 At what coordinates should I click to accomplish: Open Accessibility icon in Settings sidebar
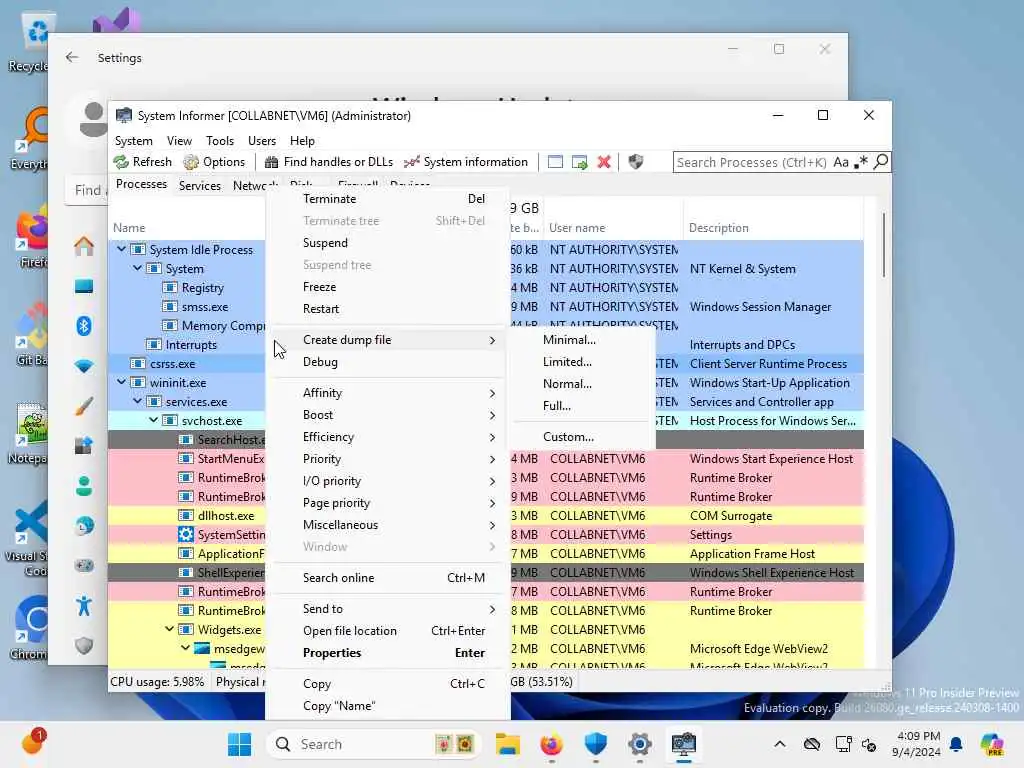(x=84, y=606)
